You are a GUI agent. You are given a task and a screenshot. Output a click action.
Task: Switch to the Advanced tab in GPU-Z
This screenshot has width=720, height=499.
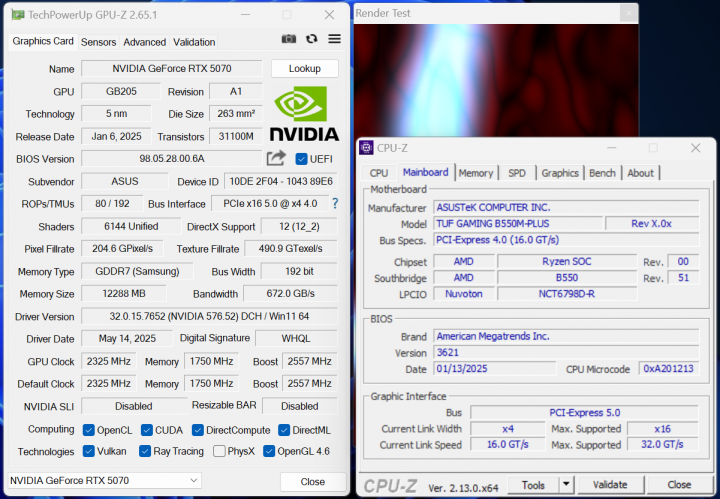pyautogui.click(x=145, y=42)
